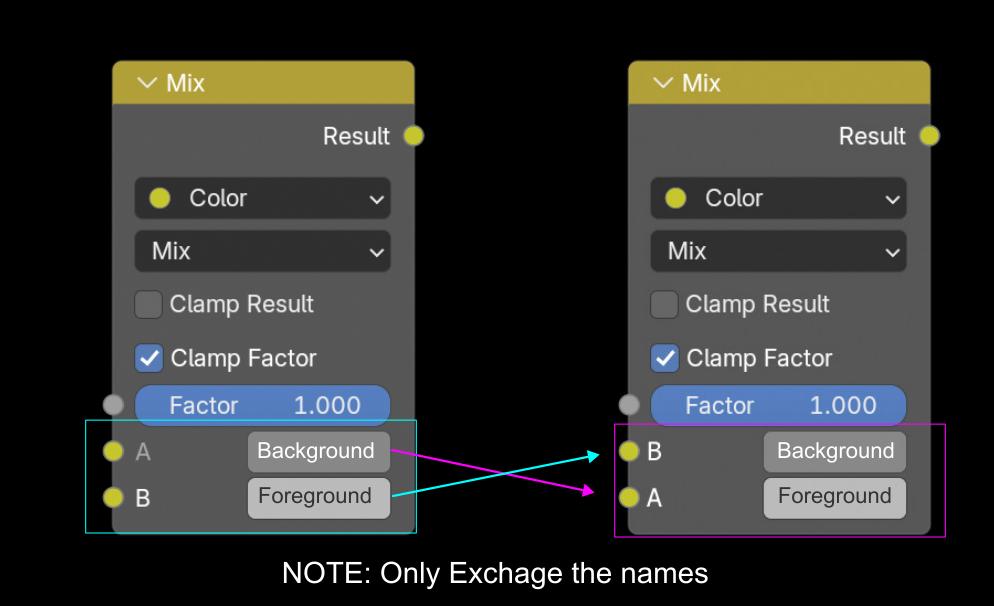The height and width of the screenshot is (606, 994).
Task: Click the gray Factor input socket on right node
Action: pyautogui.click(x=629, y=404)
